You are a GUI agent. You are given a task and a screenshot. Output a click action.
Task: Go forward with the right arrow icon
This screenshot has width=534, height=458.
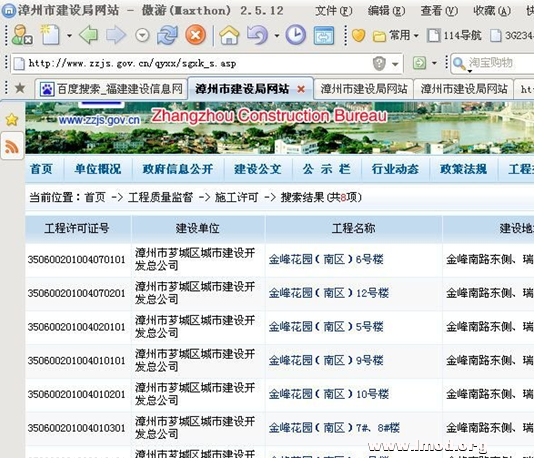116,35
